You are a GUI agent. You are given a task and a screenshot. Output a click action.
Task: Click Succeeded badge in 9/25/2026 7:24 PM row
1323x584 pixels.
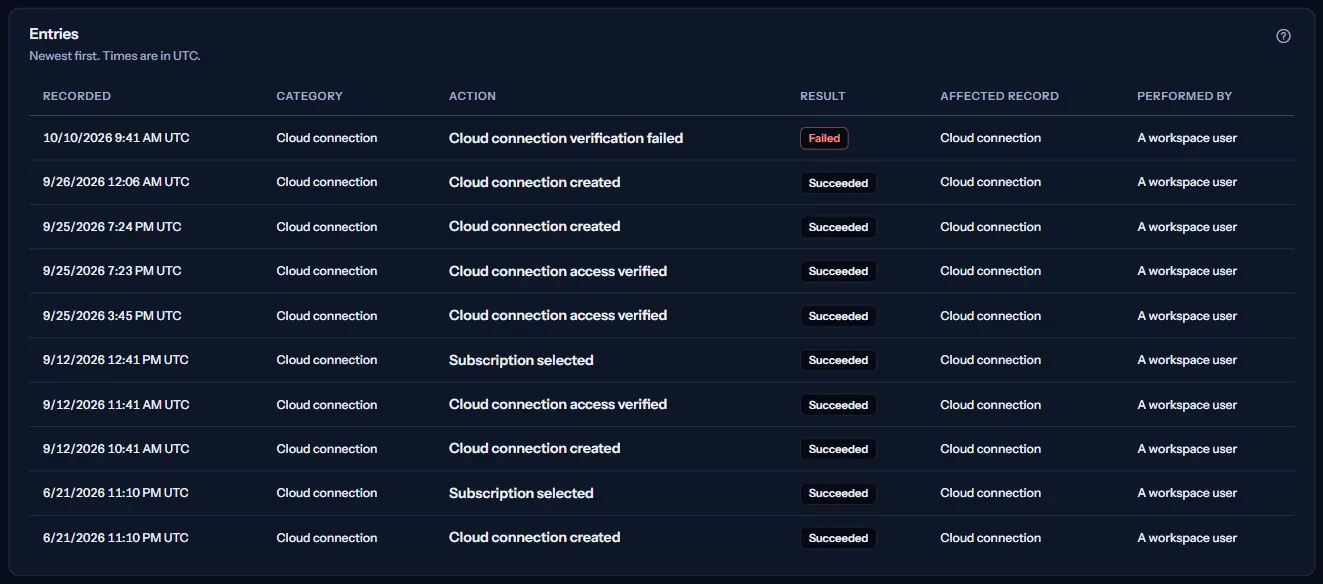[838, 227]
